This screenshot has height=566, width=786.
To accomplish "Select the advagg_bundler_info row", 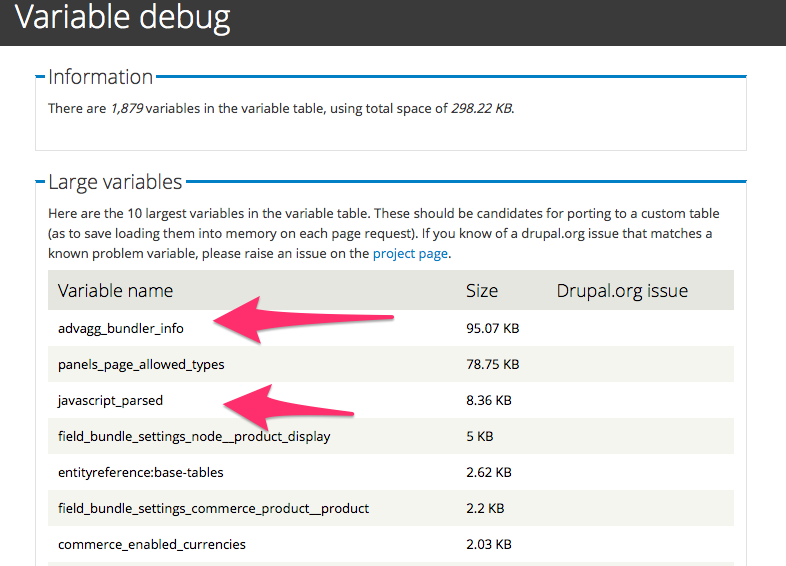I will click(x=391, y=328).
